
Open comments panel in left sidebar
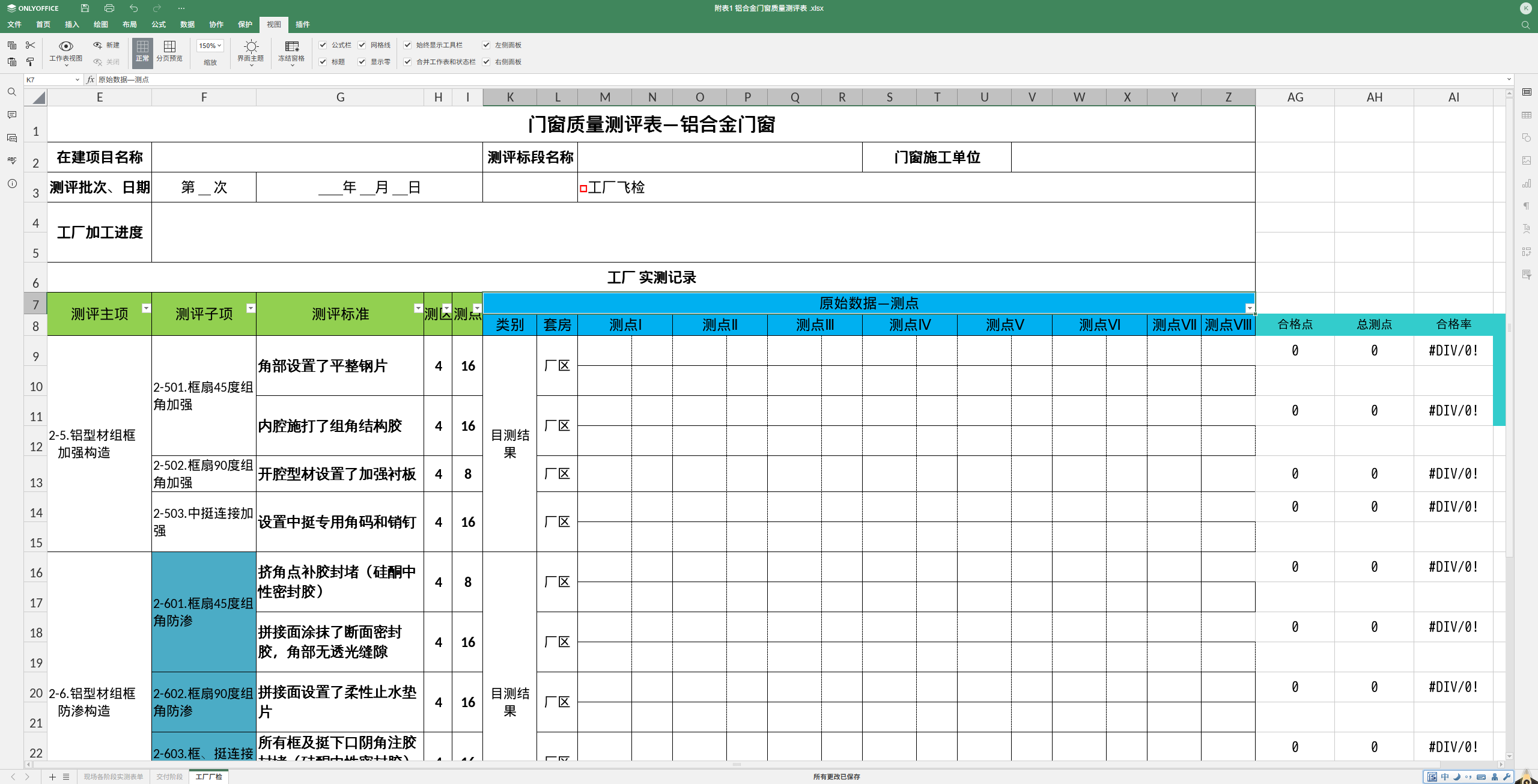coord(11,115)
